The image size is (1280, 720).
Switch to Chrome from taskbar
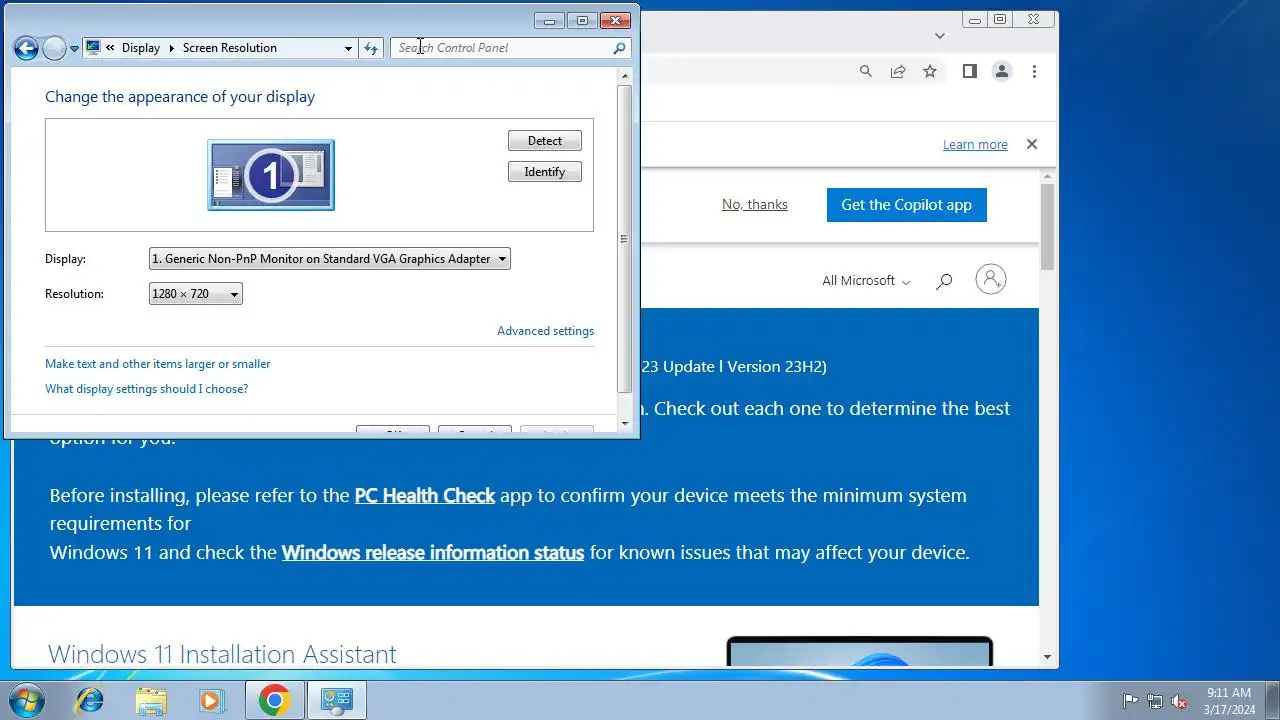coord(275,701)
